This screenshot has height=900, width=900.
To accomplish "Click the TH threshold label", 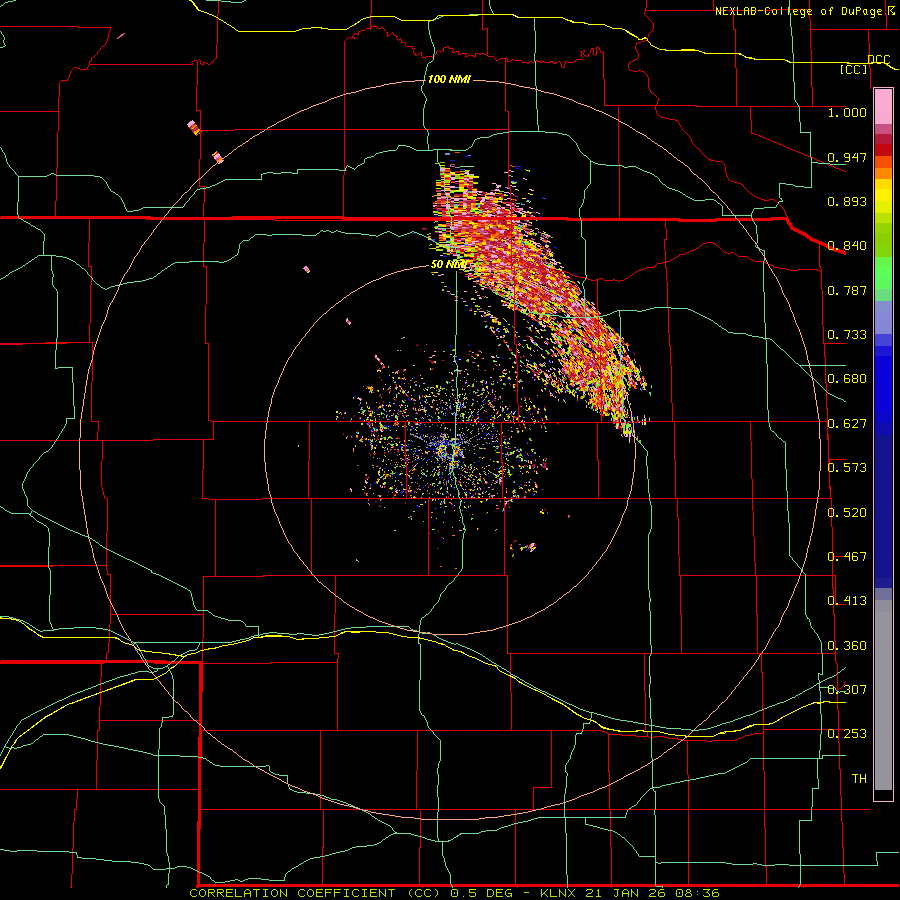I will pos(859,779).
